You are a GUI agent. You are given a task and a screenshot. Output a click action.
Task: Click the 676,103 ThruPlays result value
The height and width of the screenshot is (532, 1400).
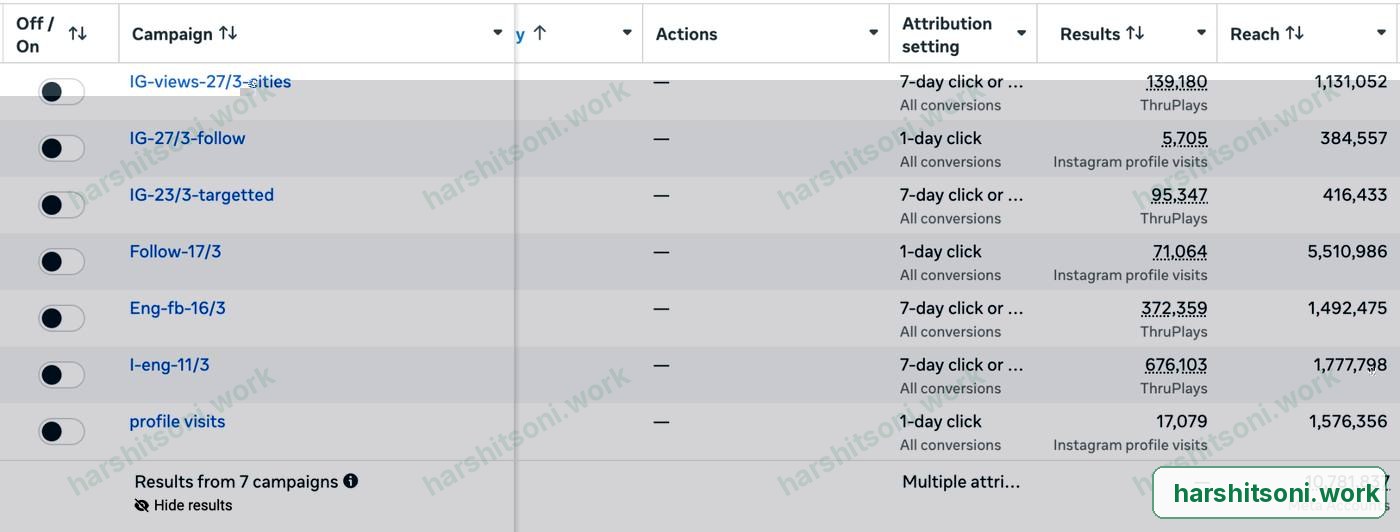(1176, 365)
